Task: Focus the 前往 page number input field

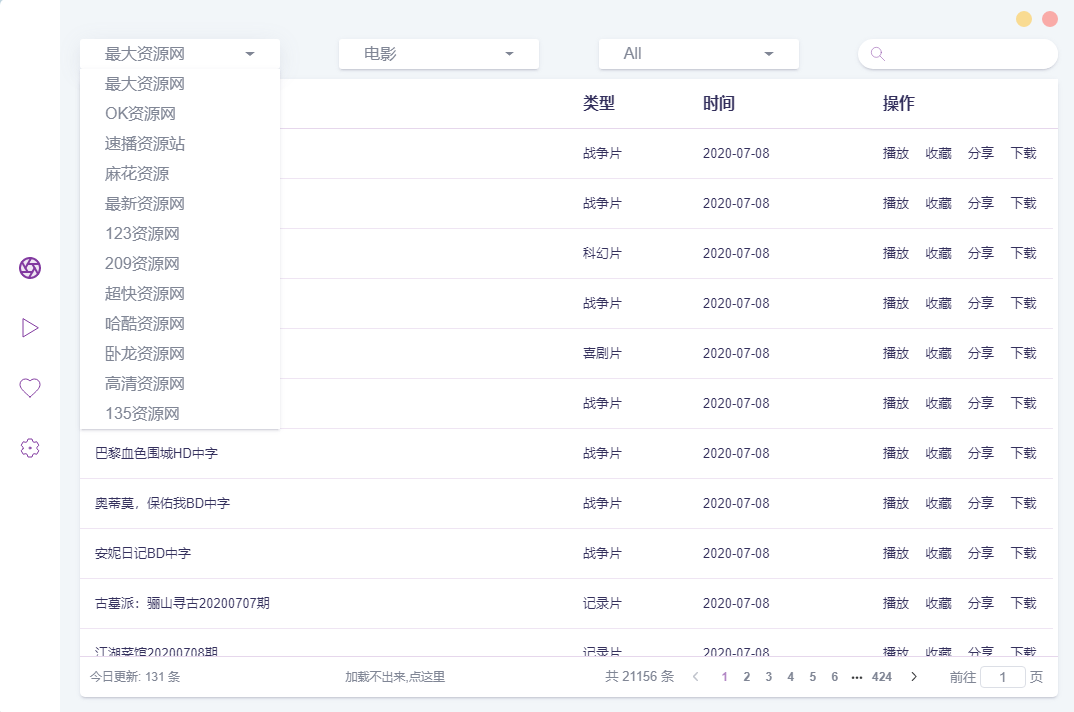Action: click(x=1002, y=677)
